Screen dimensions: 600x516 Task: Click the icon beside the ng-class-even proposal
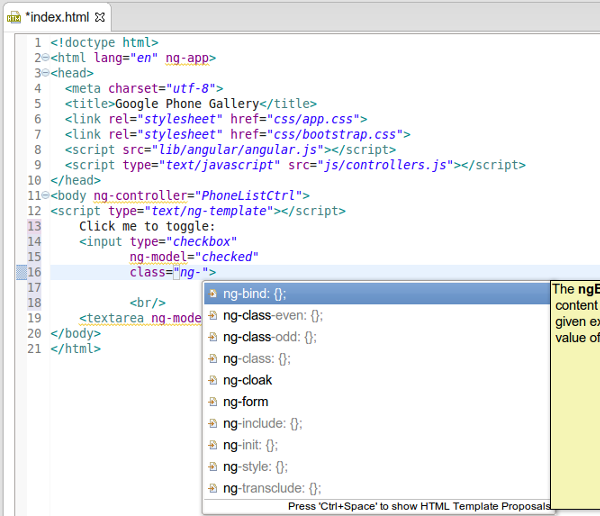click(x=213, y=316)
